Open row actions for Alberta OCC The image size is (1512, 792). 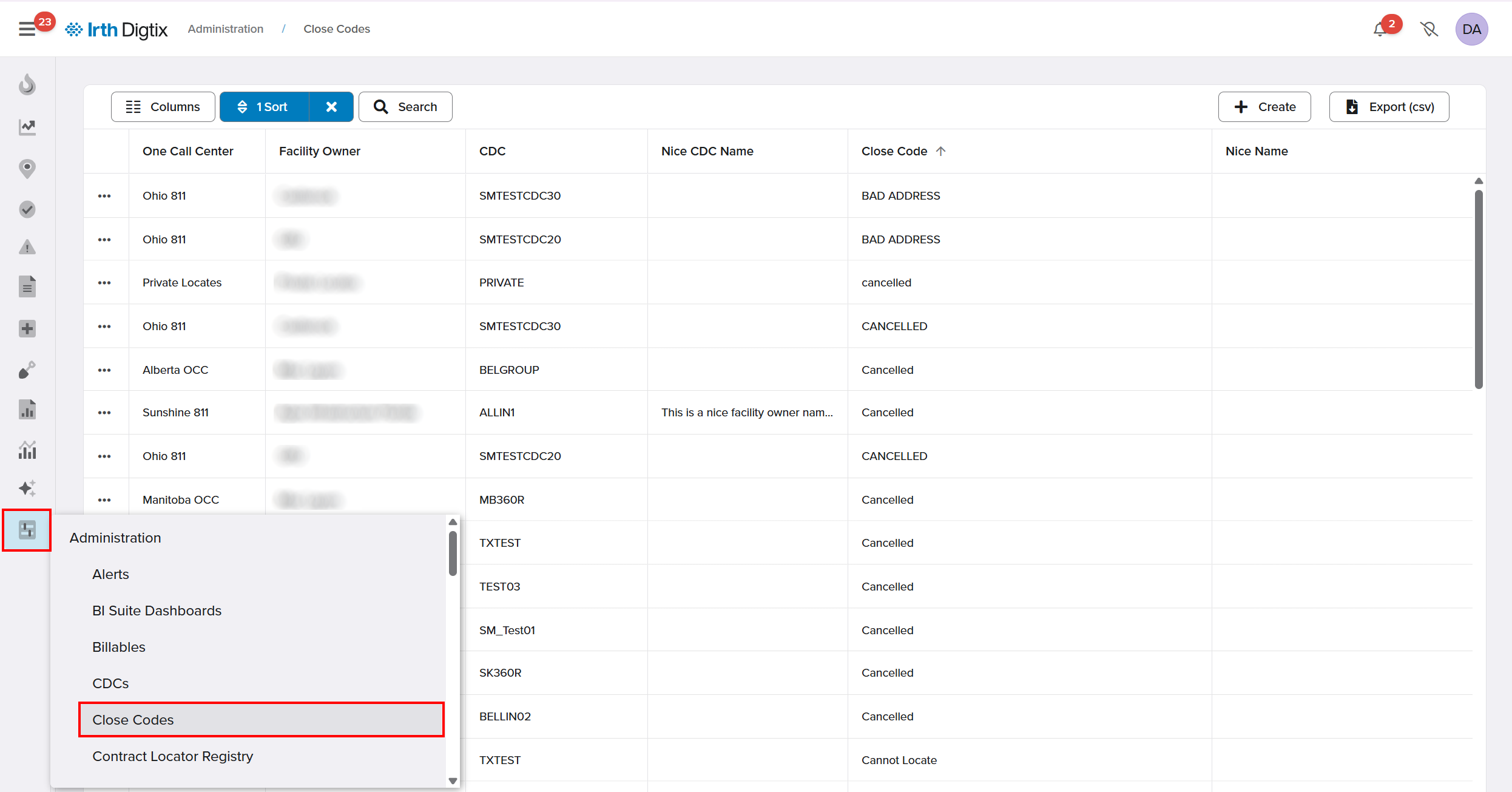click(x=104, y=370)
